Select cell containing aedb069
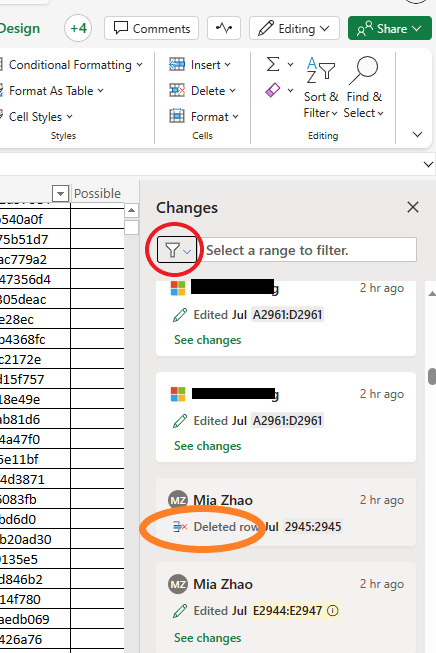 pos(35,619)
